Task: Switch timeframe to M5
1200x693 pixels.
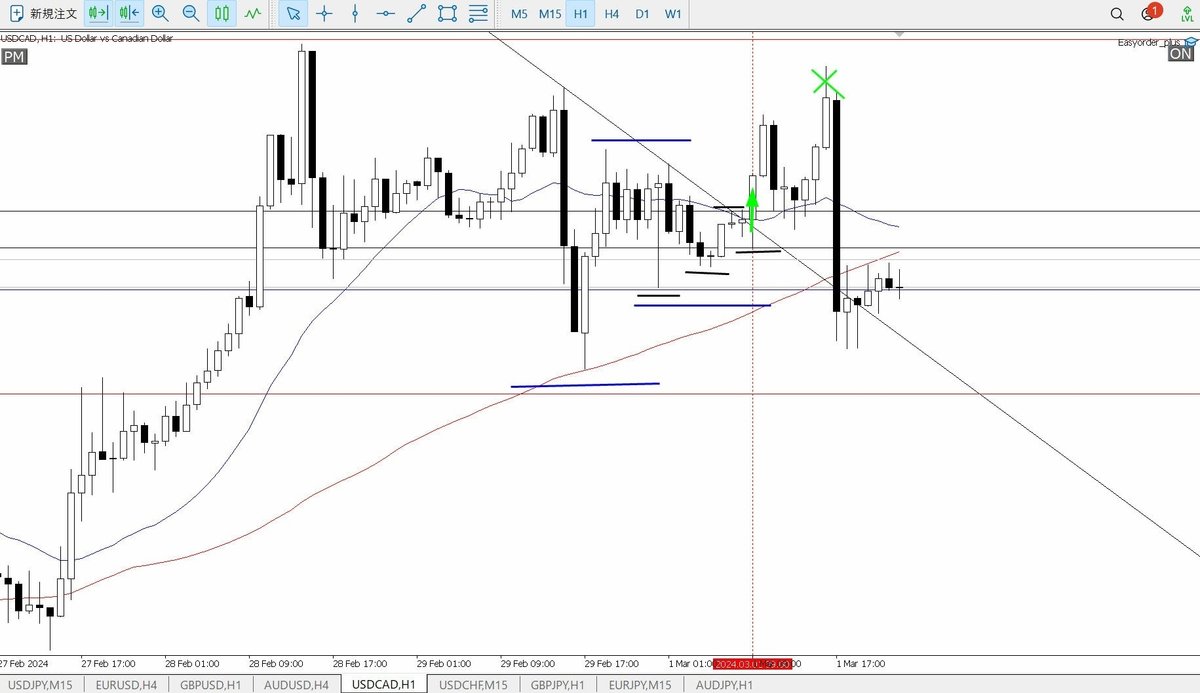Action: pos(519,14)
